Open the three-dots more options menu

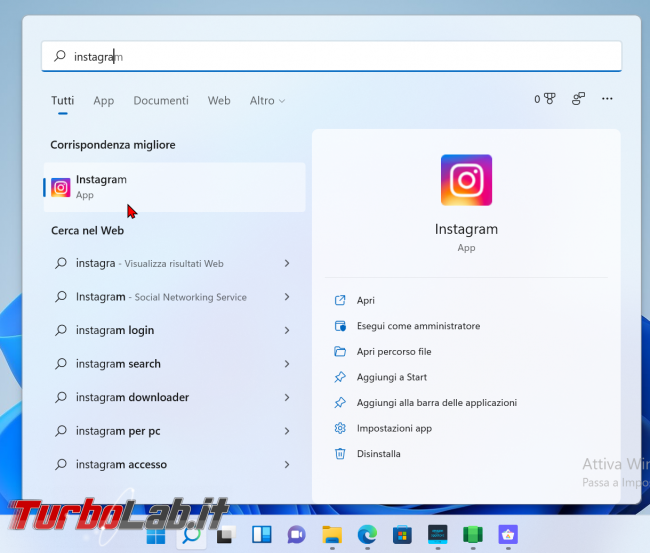coord(607,99)
